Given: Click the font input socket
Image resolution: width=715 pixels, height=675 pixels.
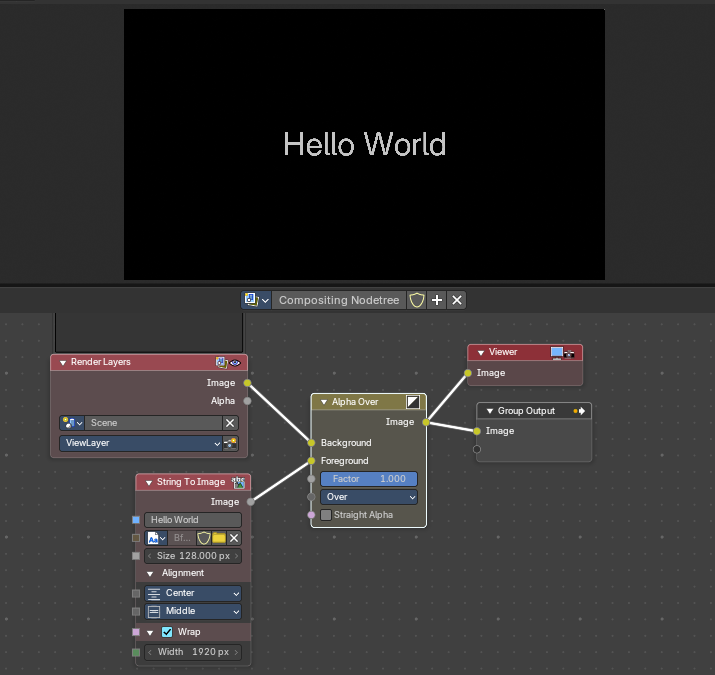Looking at the screenshot, I should pos(136,538).
